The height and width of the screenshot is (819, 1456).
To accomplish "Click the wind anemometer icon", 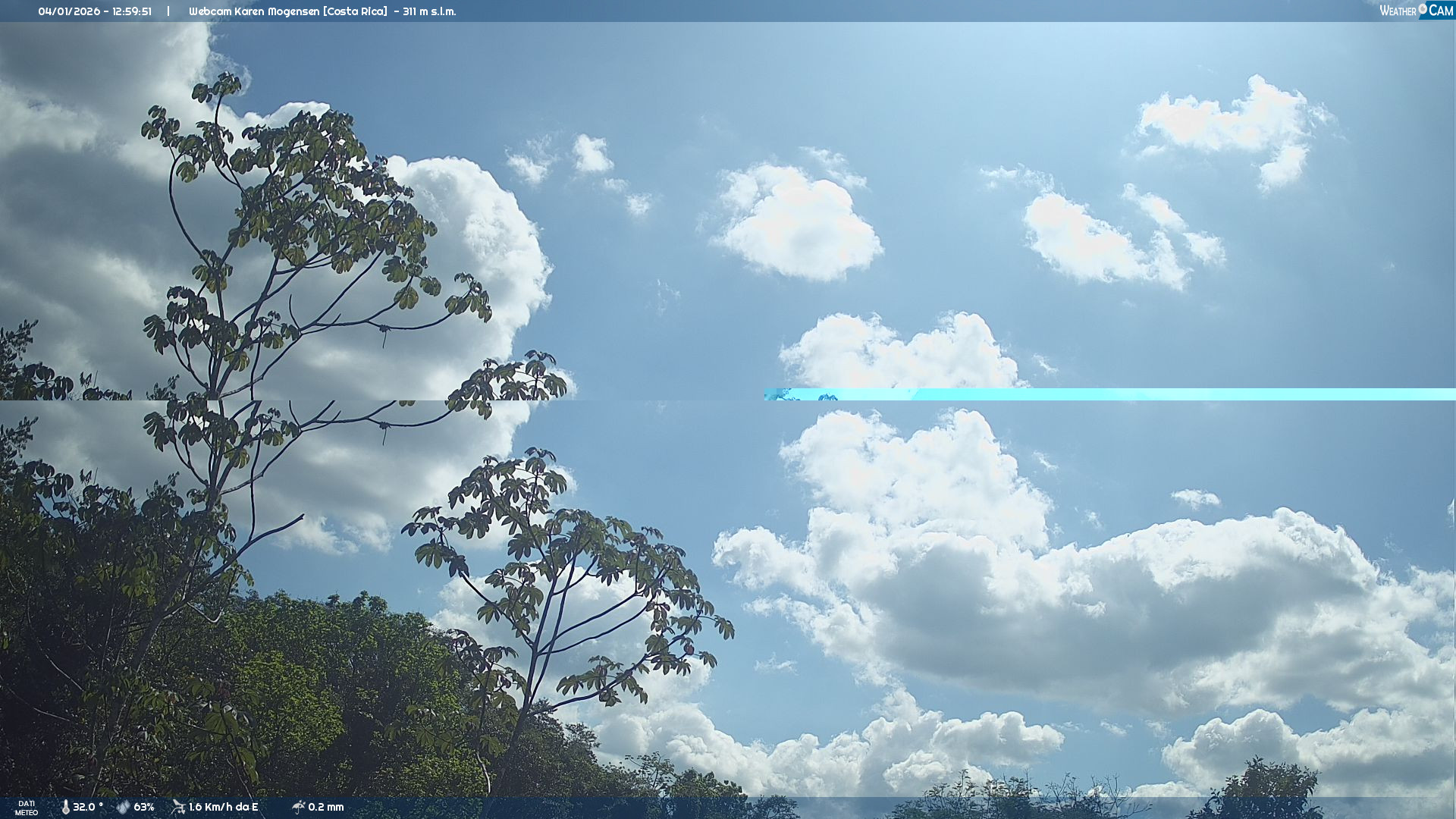I will 178,807.
